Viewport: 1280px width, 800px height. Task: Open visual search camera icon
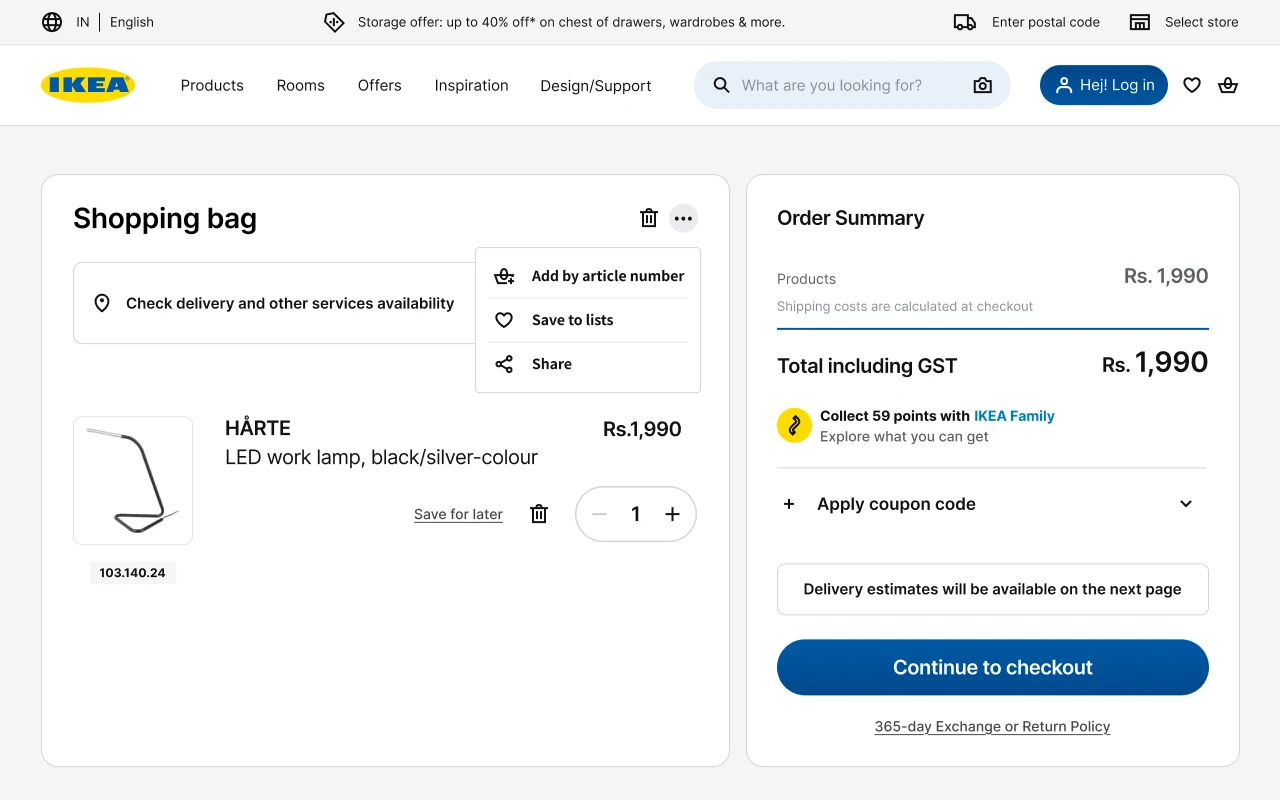983,86
